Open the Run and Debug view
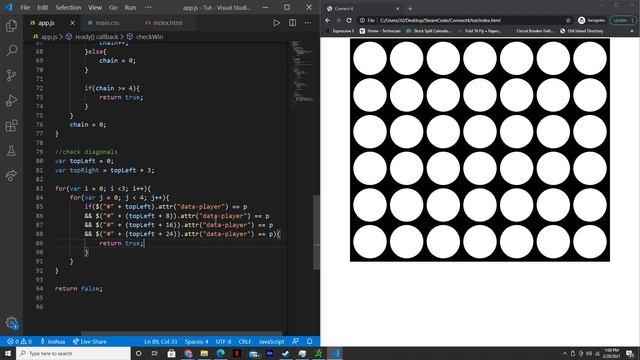640x360 pixels. tap(11, 100)
